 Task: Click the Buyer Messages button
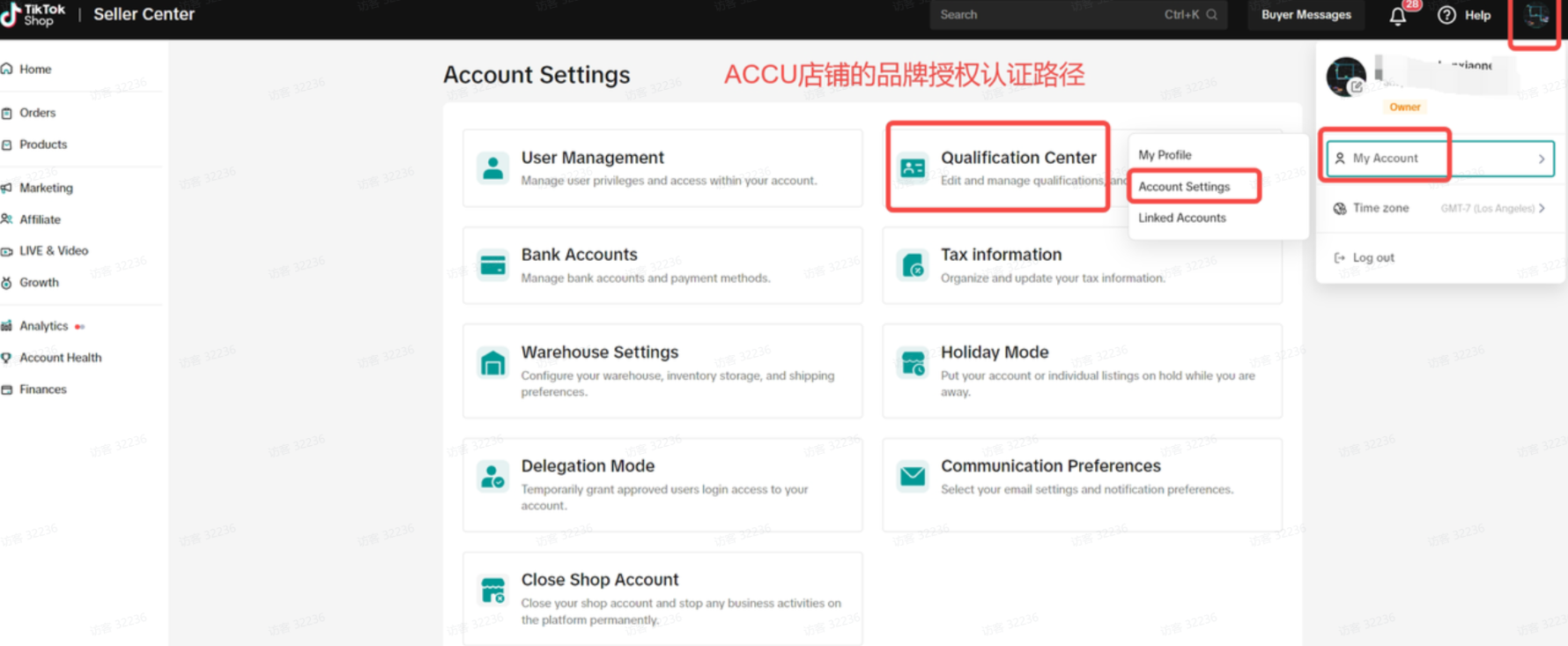tap(1305, 15)
